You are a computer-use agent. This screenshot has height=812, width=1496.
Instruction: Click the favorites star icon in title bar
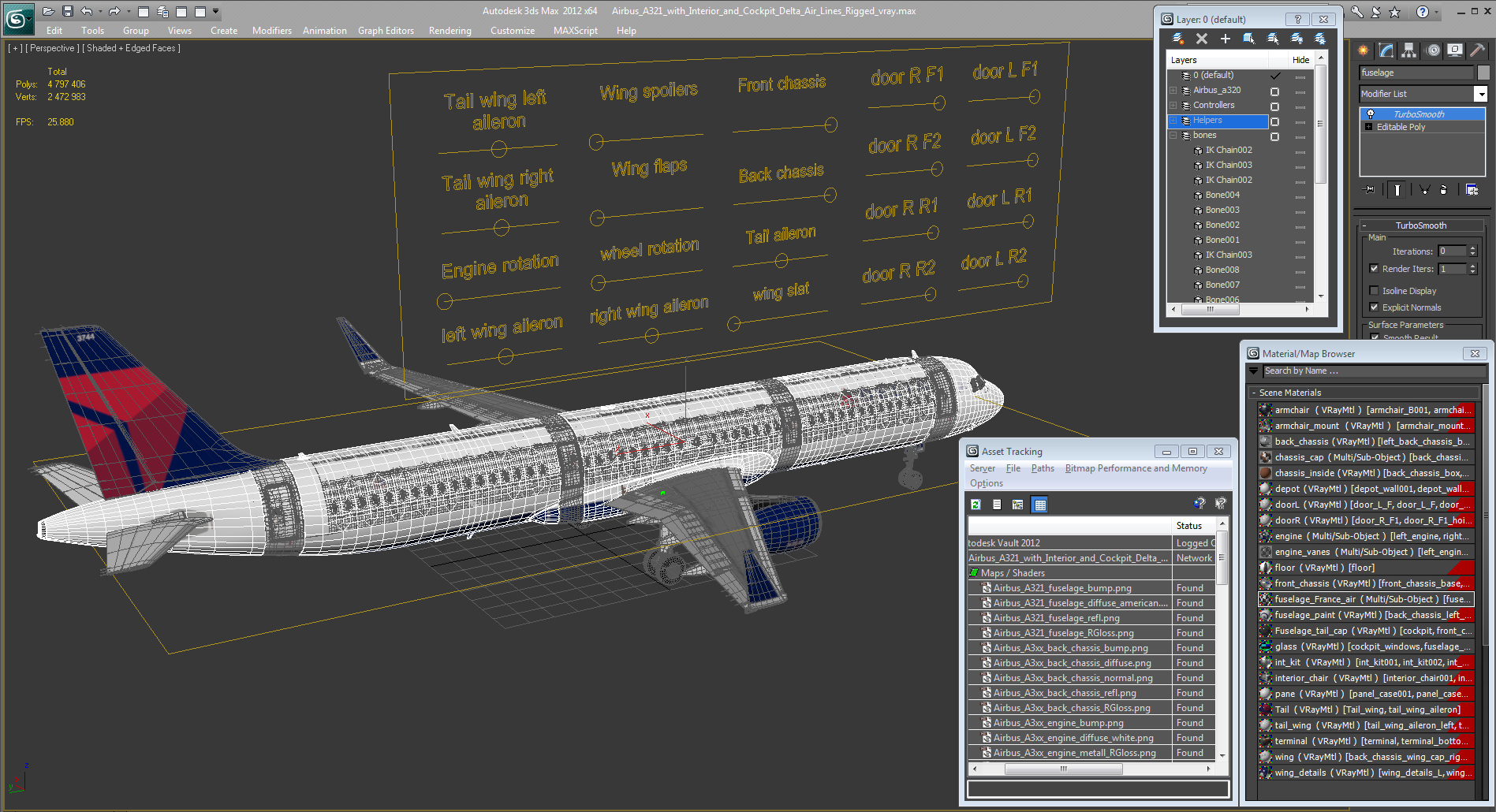pos(1395,12)
